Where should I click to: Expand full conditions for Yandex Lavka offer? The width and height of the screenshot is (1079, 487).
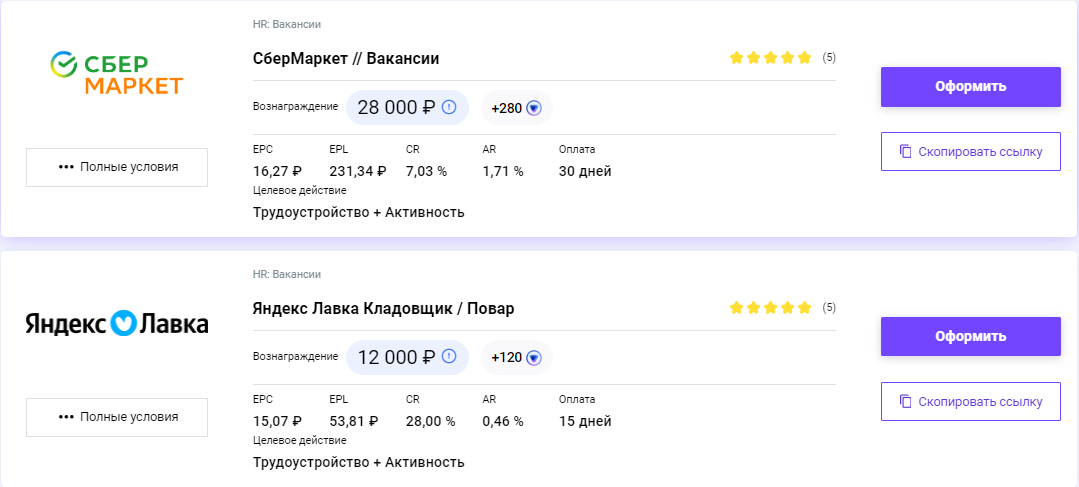tap(117, 417)
